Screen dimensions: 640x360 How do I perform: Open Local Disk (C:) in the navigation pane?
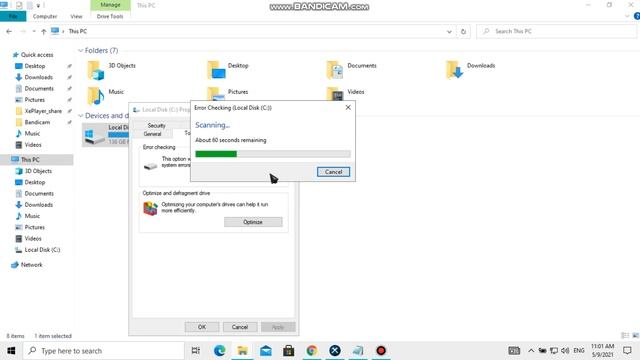[x=42, y=250]
